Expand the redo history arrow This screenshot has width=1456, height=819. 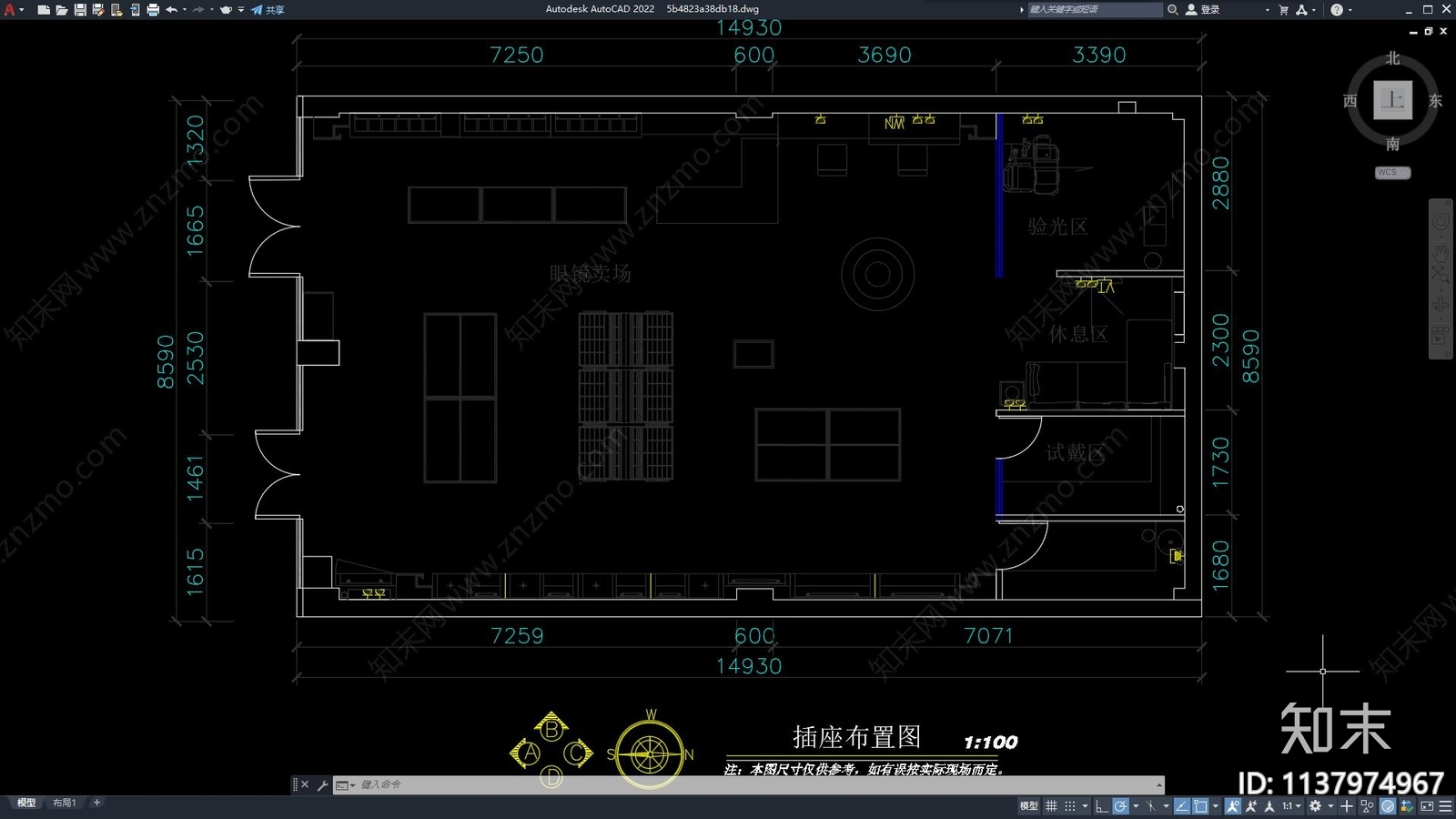(x=212, y=10)
